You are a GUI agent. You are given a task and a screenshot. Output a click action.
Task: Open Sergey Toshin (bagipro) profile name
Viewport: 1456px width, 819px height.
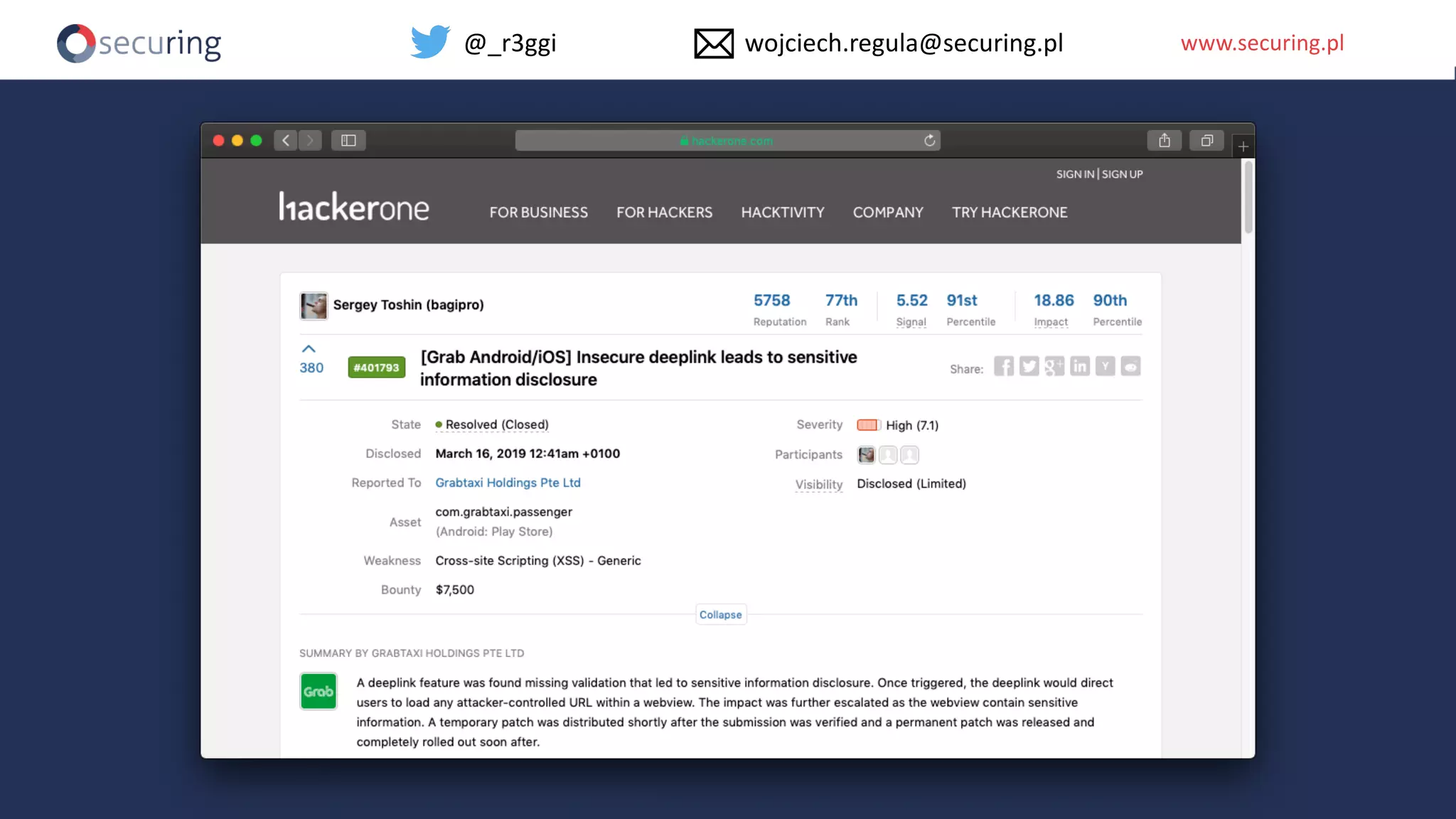coord(408,305)
